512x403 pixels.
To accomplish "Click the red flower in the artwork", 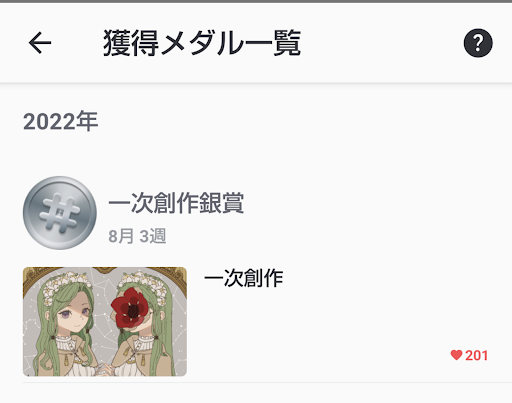I will coord(130,307).
